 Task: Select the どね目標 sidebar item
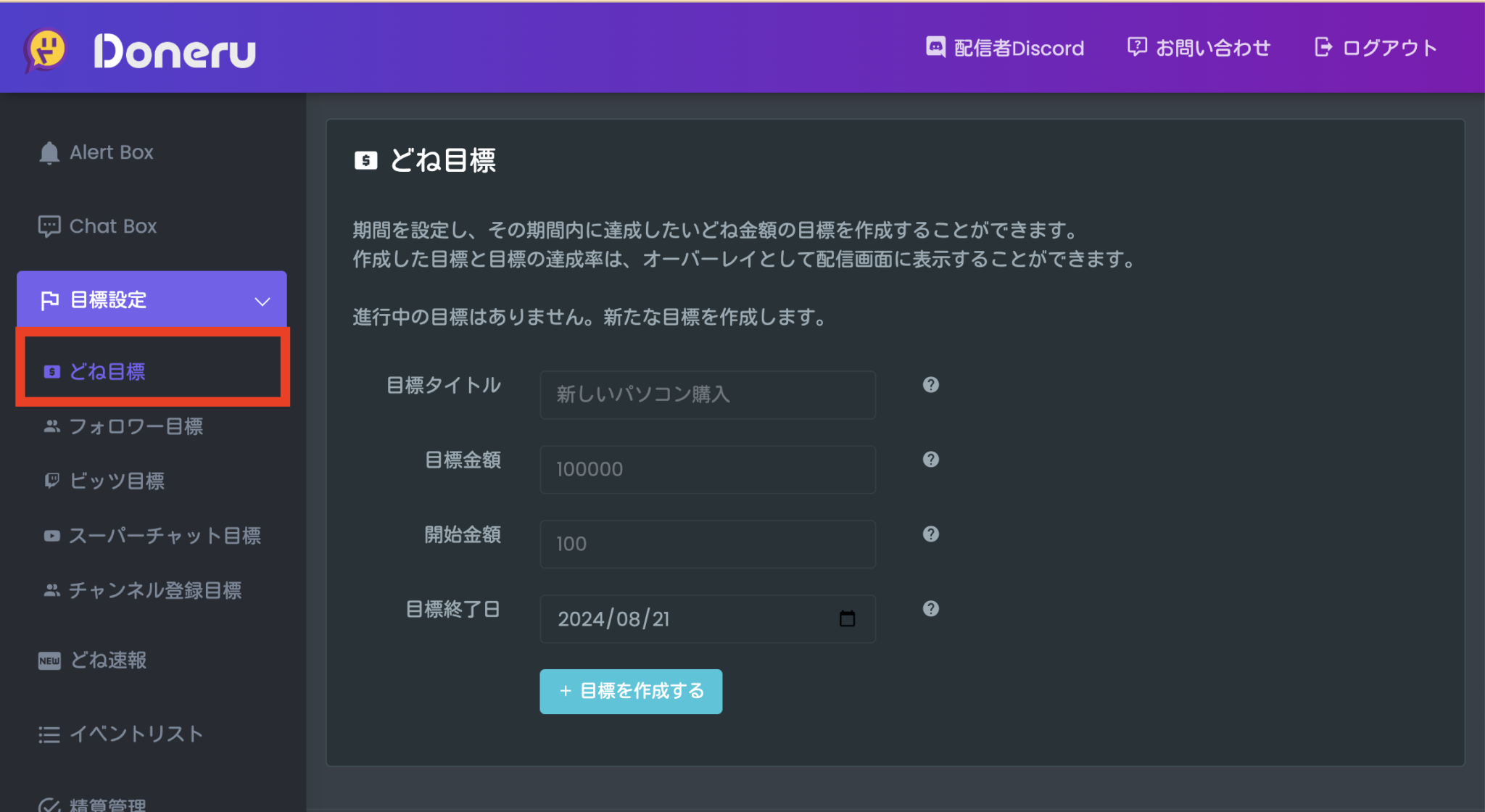tap(109, 370)
